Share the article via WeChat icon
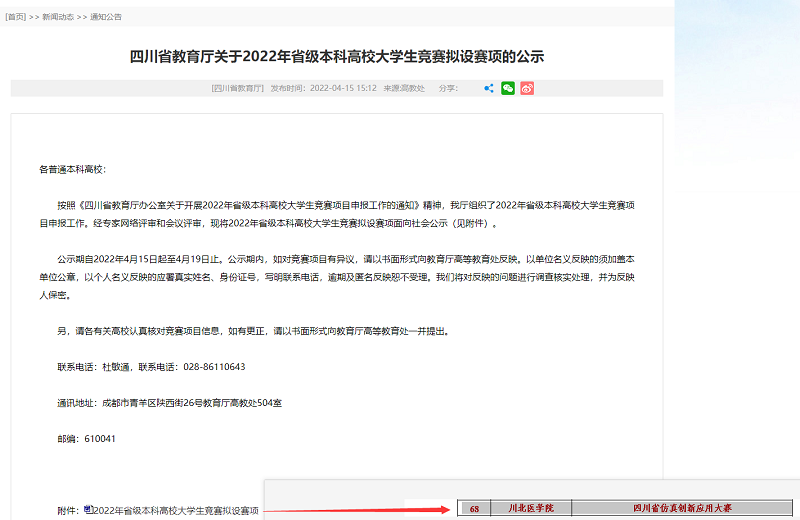Image resolution: width=800 pixels, height=520 pixels. click(x=508, y=88)
